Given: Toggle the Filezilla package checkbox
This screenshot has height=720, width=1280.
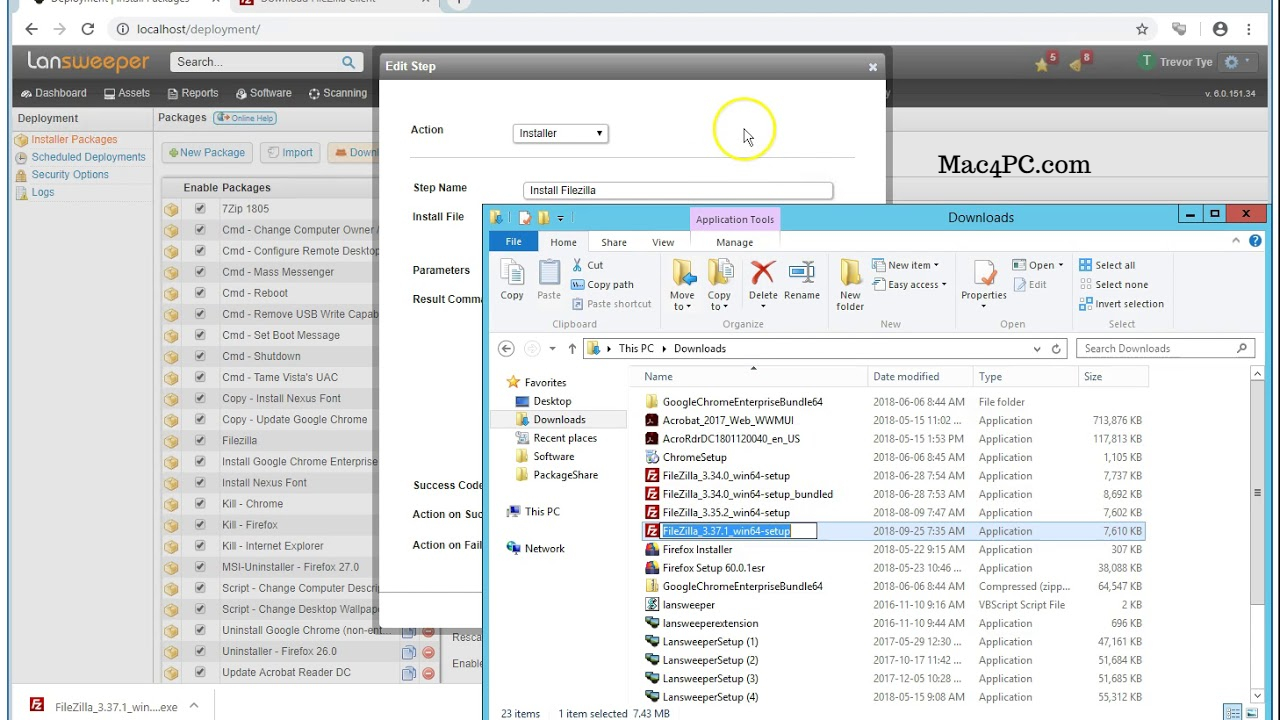Looking at the screenshot, I should pos(200,440).
